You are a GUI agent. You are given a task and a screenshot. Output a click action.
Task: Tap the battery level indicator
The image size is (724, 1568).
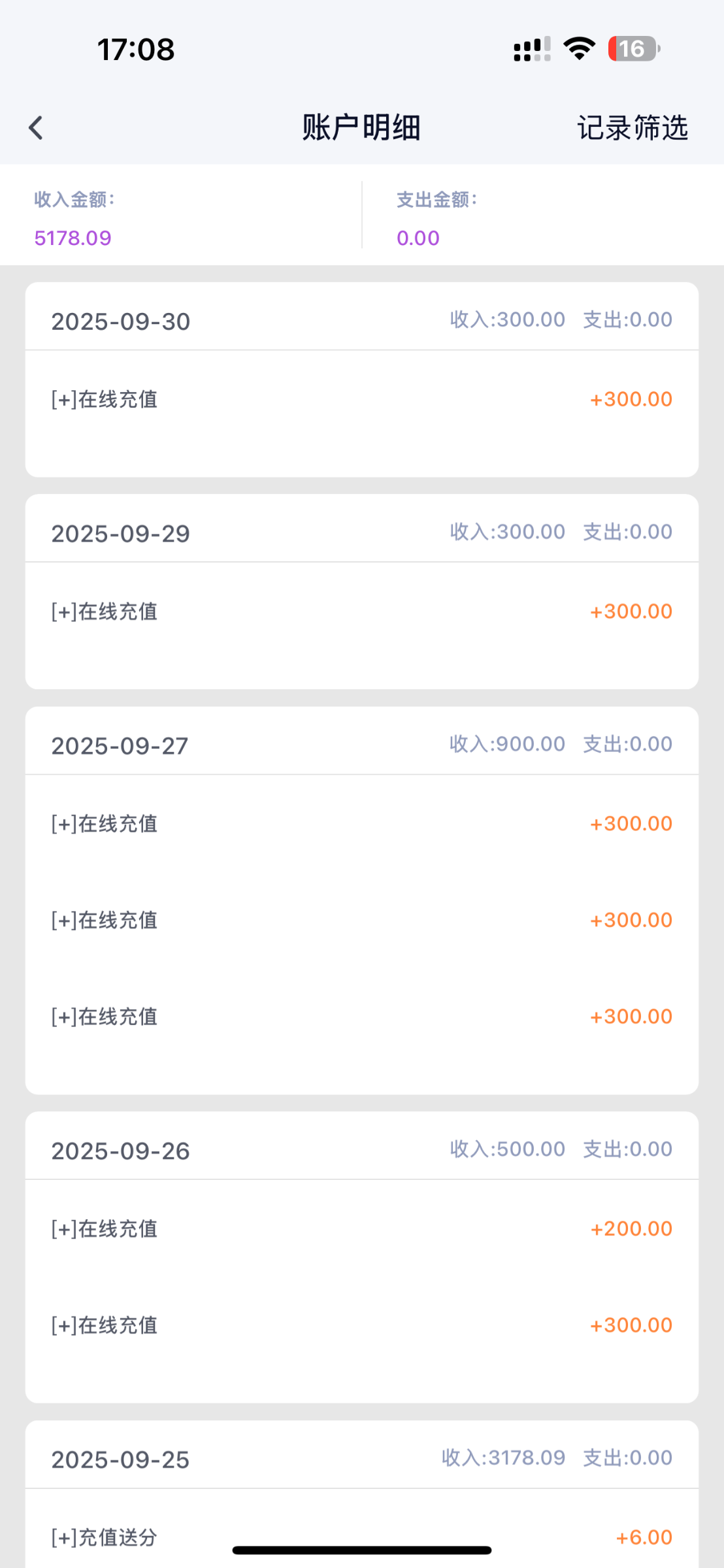(633, 48)
